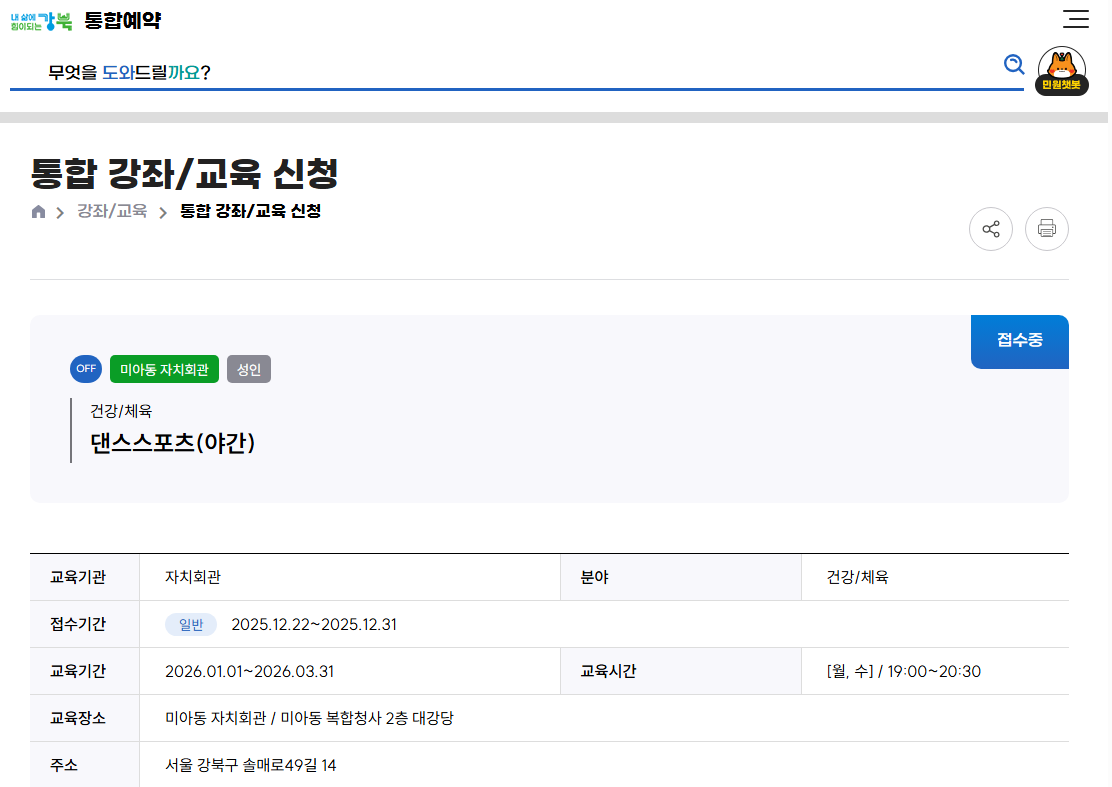The width and height of the screenshot is (1112, 787).
Task: Select the gray 성인 tag
Action: 249,369
